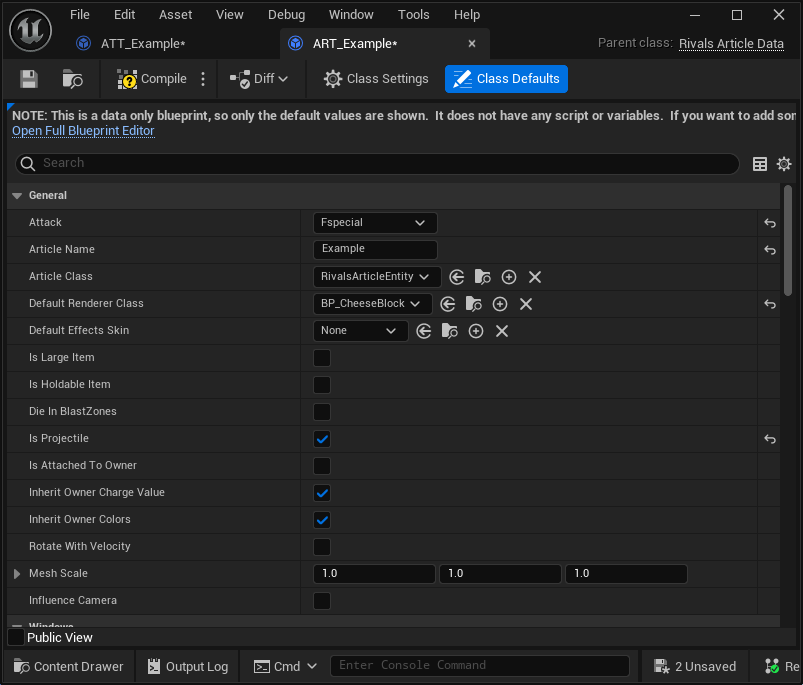Viewport: 803px width, 685px height.
Task: Open Compile options three-dot menu
Action: click(x=203, y=79)
